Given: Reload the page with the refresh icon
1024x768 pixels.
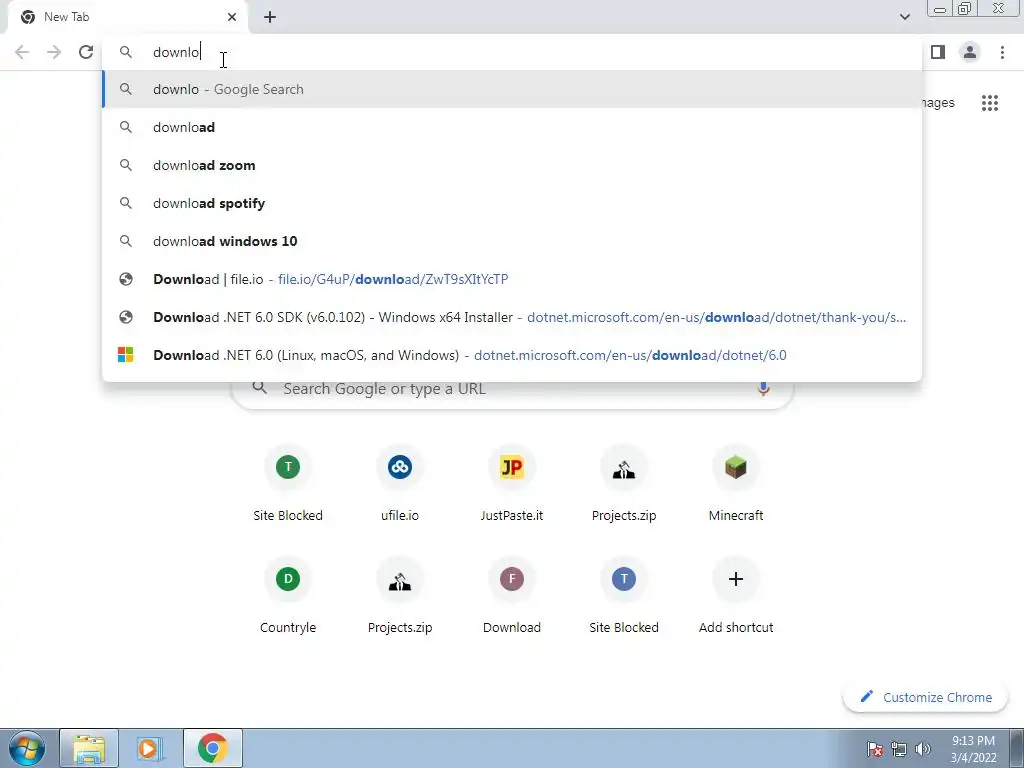Looking at the screenshot, I should 86,52.
